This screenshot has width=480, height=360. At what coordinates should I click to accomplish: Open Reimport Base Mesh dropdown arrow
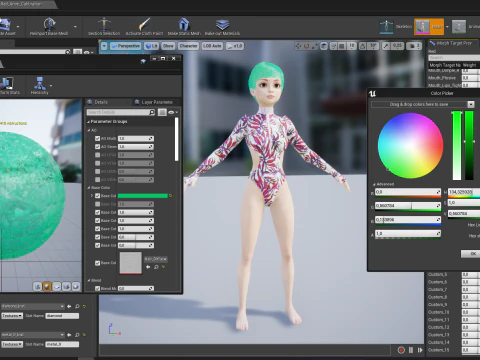tap(75, 27)
